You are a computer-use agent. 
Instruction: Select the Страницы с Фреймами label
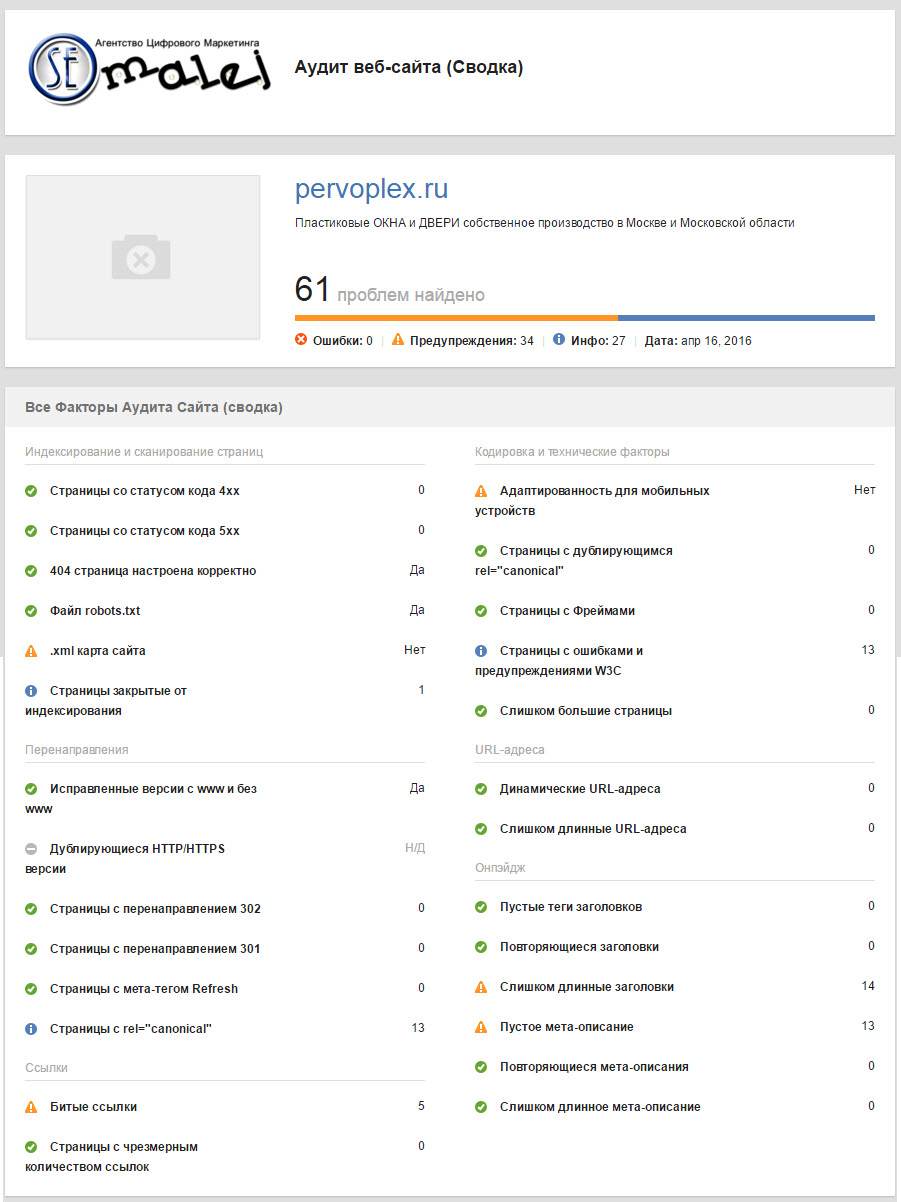pyautogui.click(x=567, y=611)
